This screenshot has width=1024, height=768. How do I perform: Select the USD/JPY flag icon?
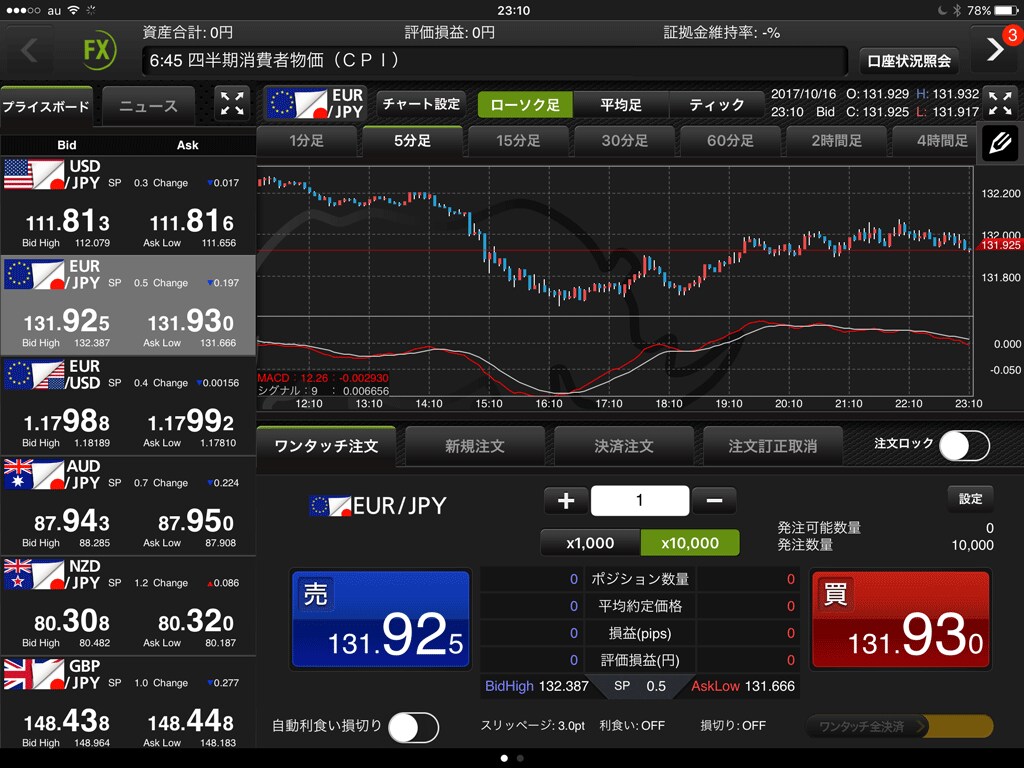[x=34, y=174]
